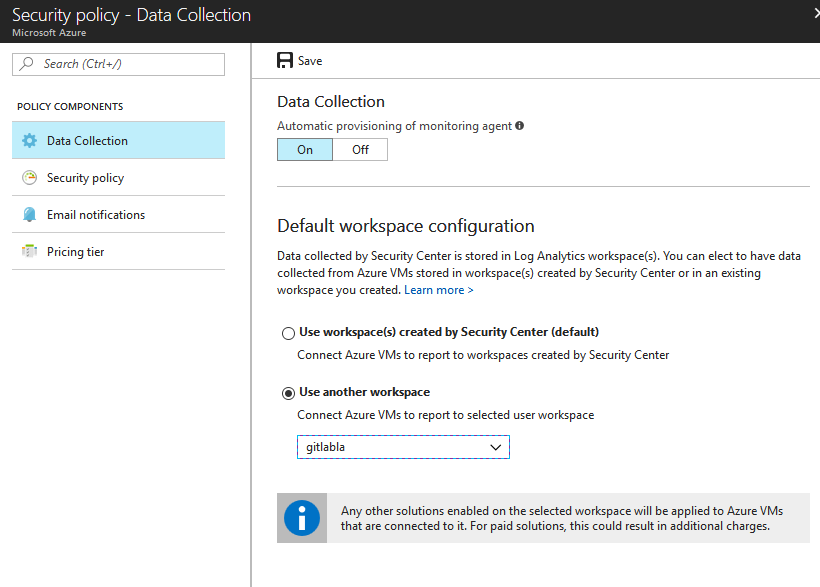
Task: Open the Security policy menu item
Action: pyautogui.click(x=86, y=178)
